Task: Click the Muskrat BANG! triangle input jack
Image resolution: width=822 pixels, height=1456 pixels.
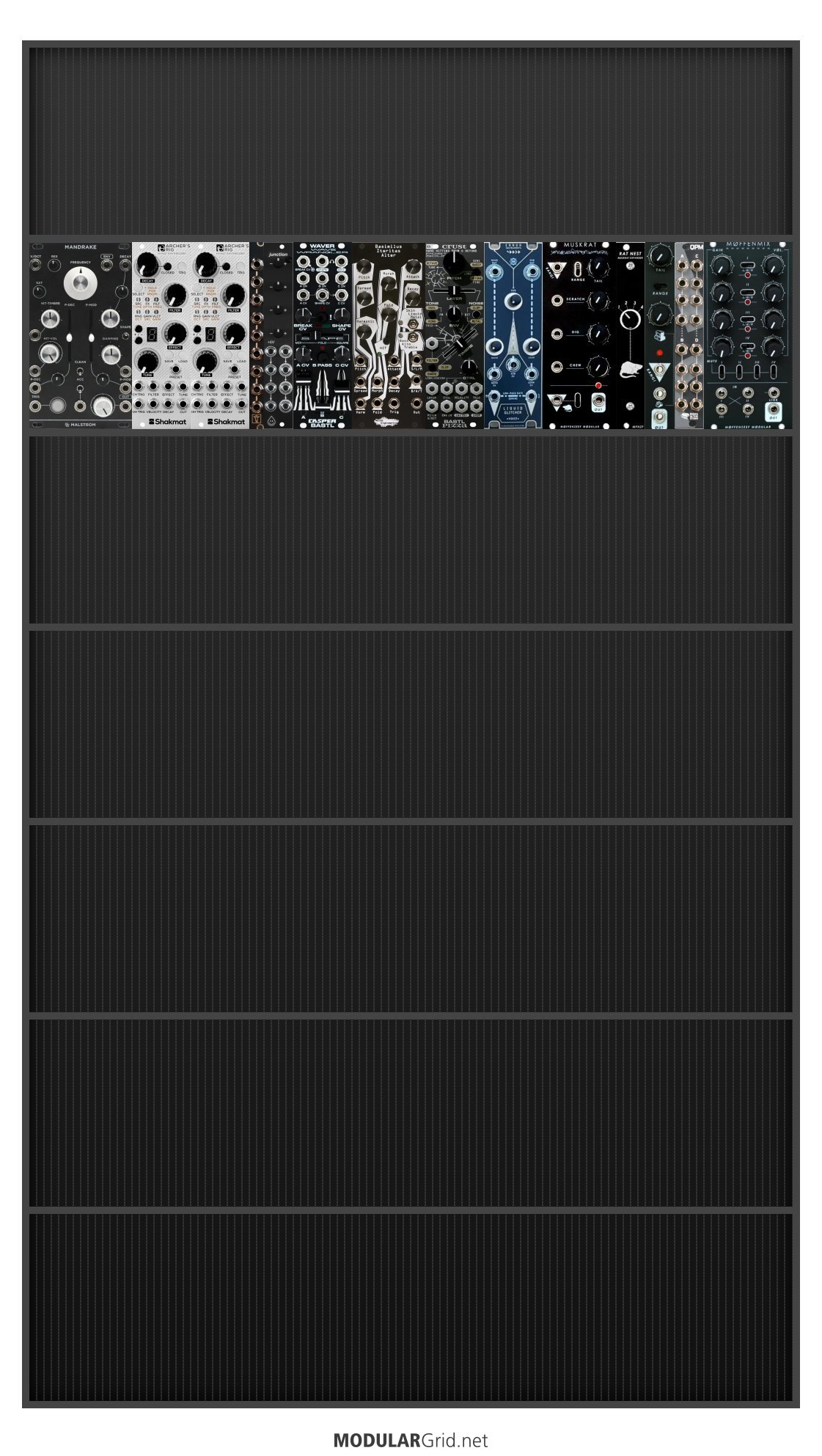Action: (x=557, y=268)
